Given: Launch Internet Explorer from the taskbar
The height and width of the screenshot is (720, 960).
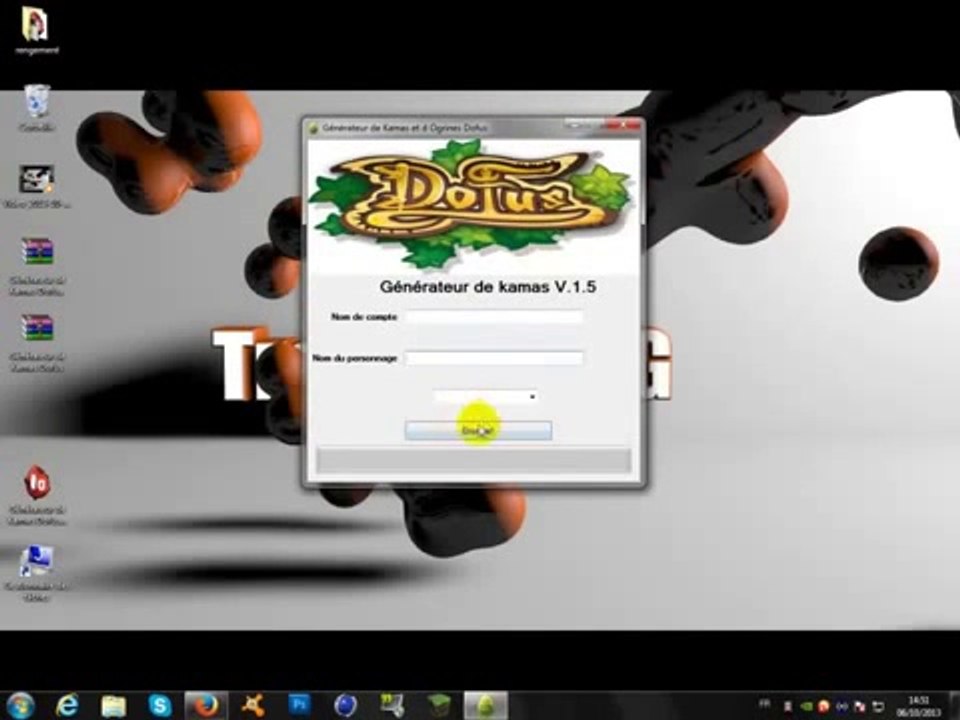Looking at the screenshot, I should click(67, 706).
